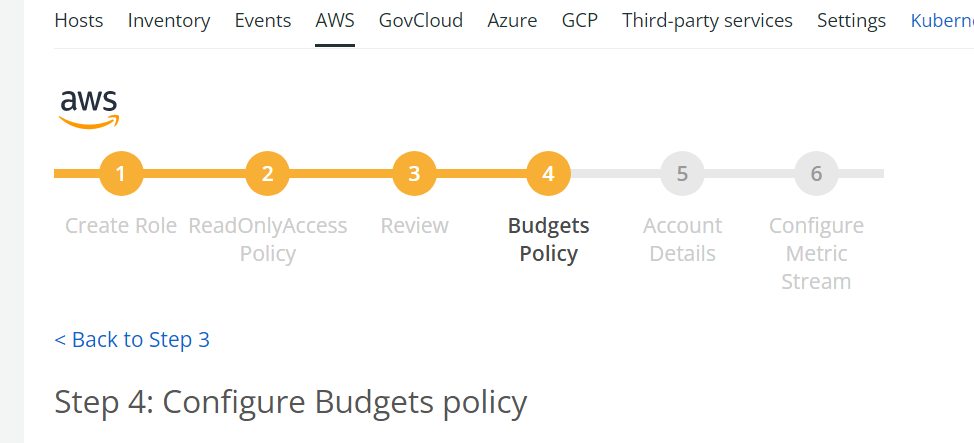Click the AWS logo icon

click(x=89, y=110)
